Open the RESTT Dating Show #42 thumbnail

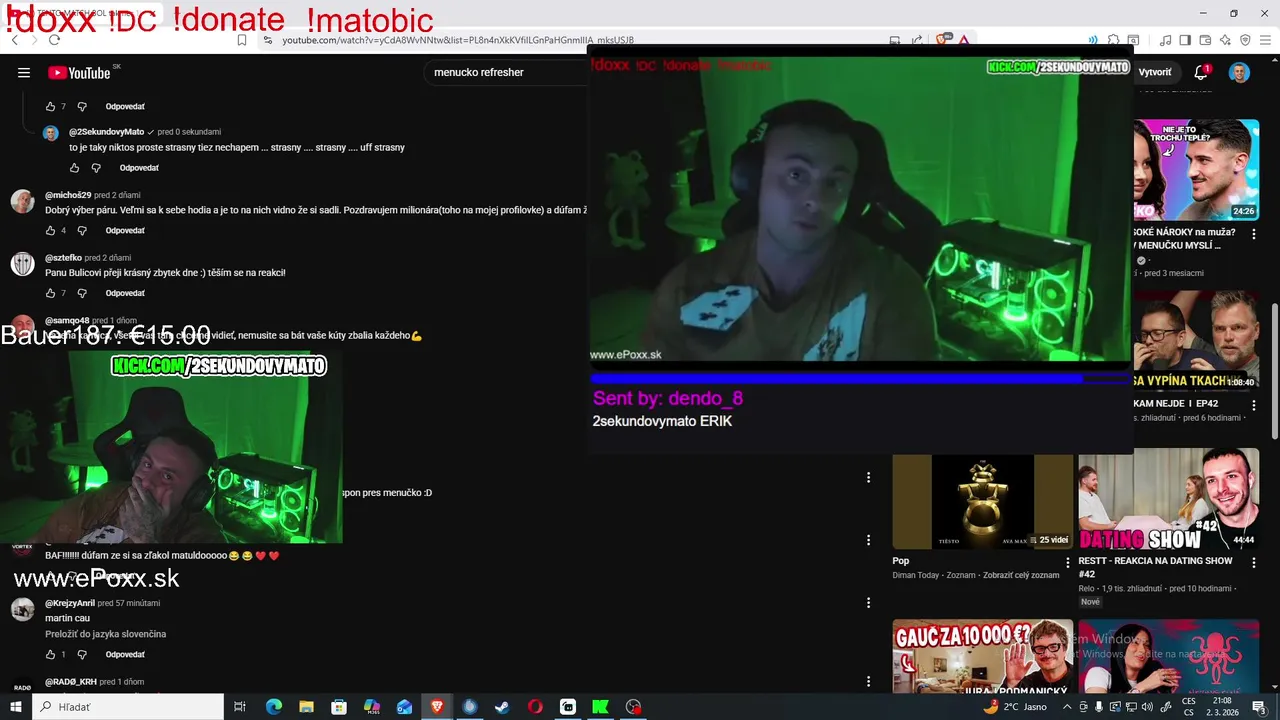[x=1168, y=499]
